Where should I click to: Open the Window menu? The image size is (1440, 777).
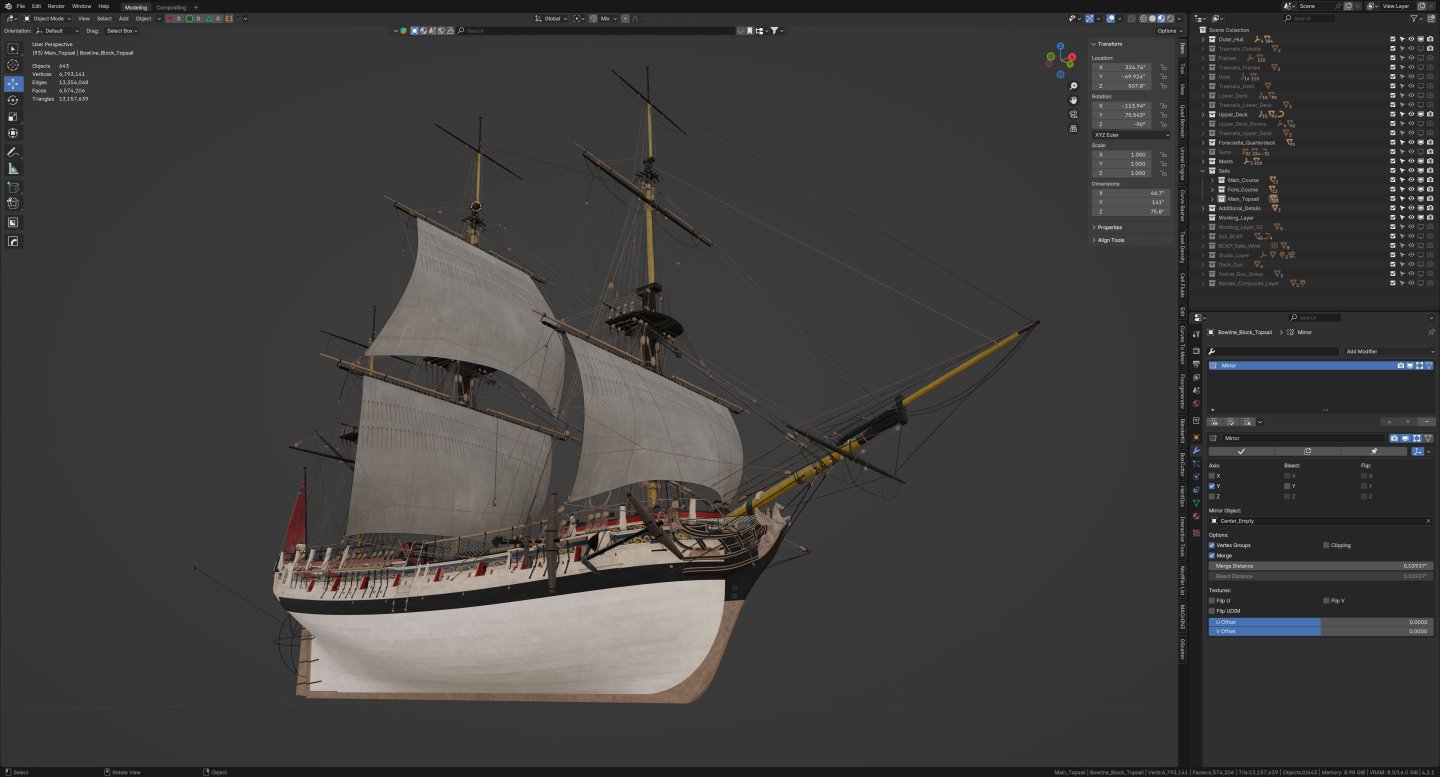(81, 6)
